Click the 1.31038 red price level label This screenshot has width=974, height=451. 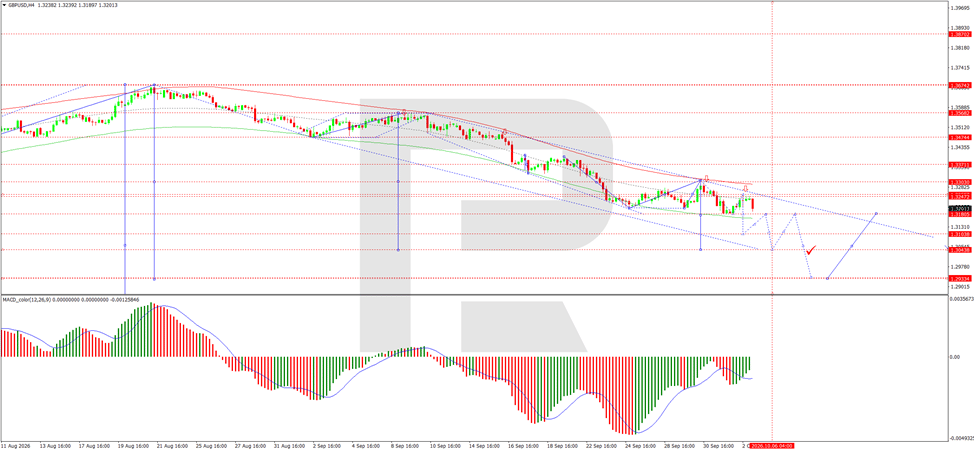pos(960,234)
